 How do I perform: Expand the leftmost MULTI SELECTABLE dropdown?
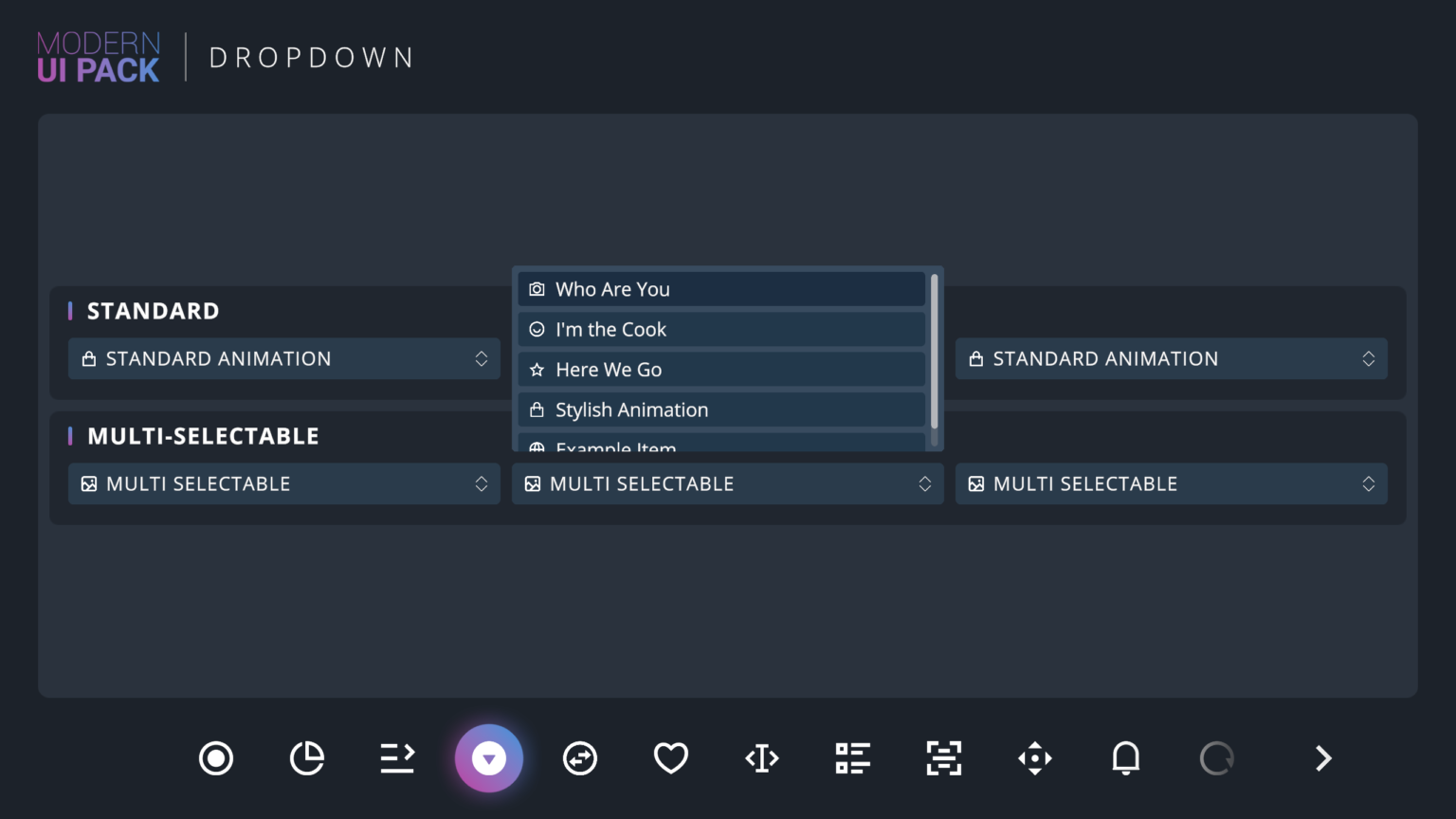coord(283,483)
